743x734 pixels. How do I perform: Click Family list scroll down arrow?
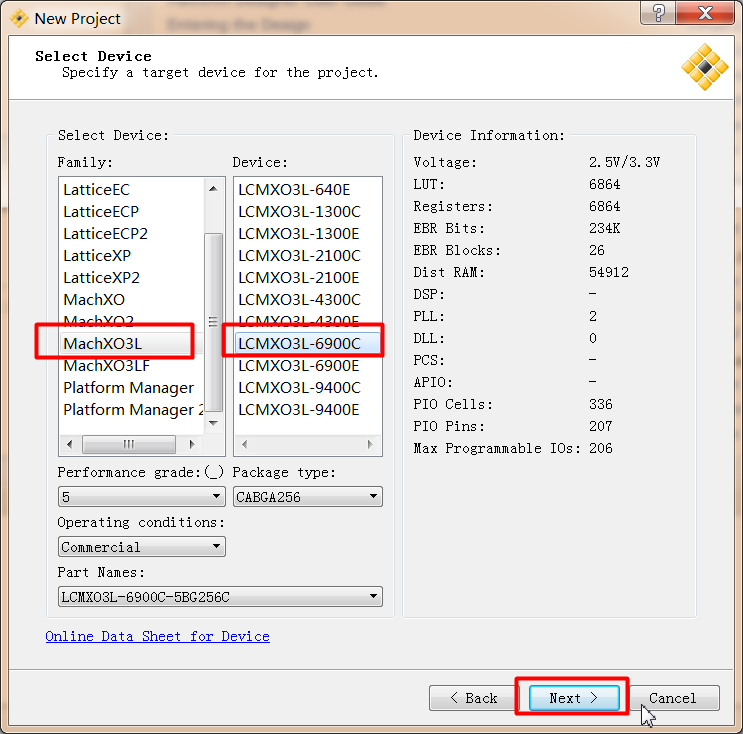pos(213,423)
